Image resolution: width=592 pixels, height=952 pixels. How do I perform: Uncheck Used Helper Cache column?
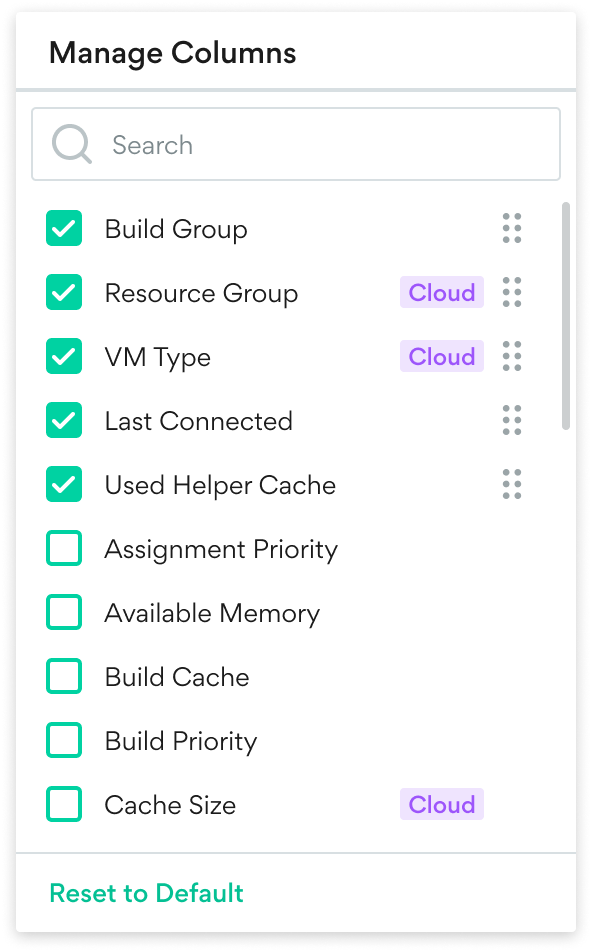point(64,484)
